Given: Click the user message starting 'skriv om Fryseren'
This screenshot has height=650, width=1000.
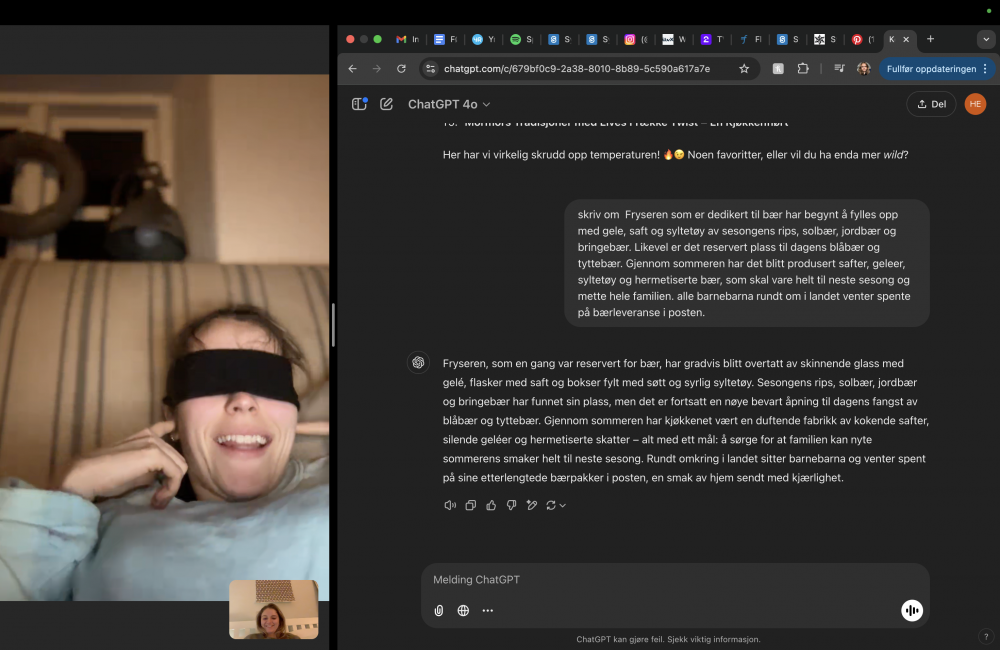Looking at the screenshot, I should (x=746, y=263).
